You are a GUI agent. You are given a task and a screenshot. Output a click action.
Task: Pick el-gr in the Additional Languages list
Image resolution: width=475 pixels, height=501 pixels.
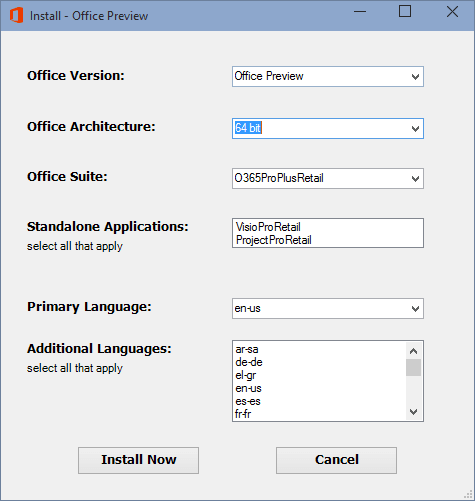tap(246, 375)
